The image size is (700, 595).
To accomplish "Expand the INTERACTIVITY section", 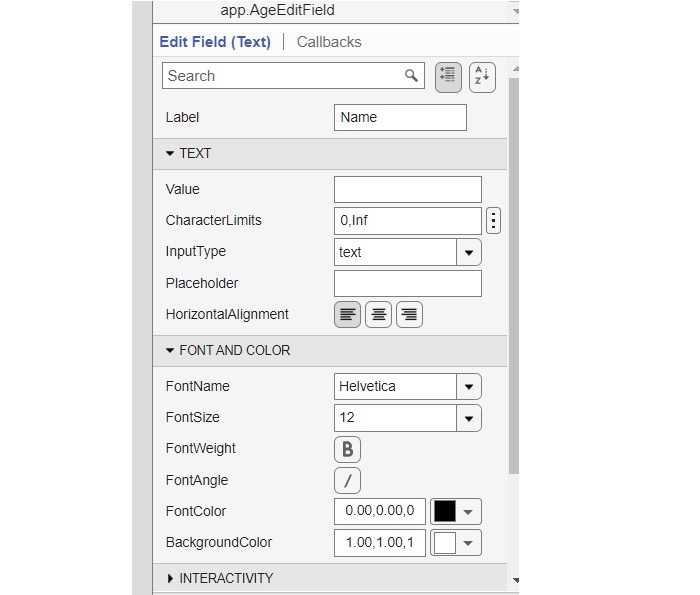I will 171,579.
